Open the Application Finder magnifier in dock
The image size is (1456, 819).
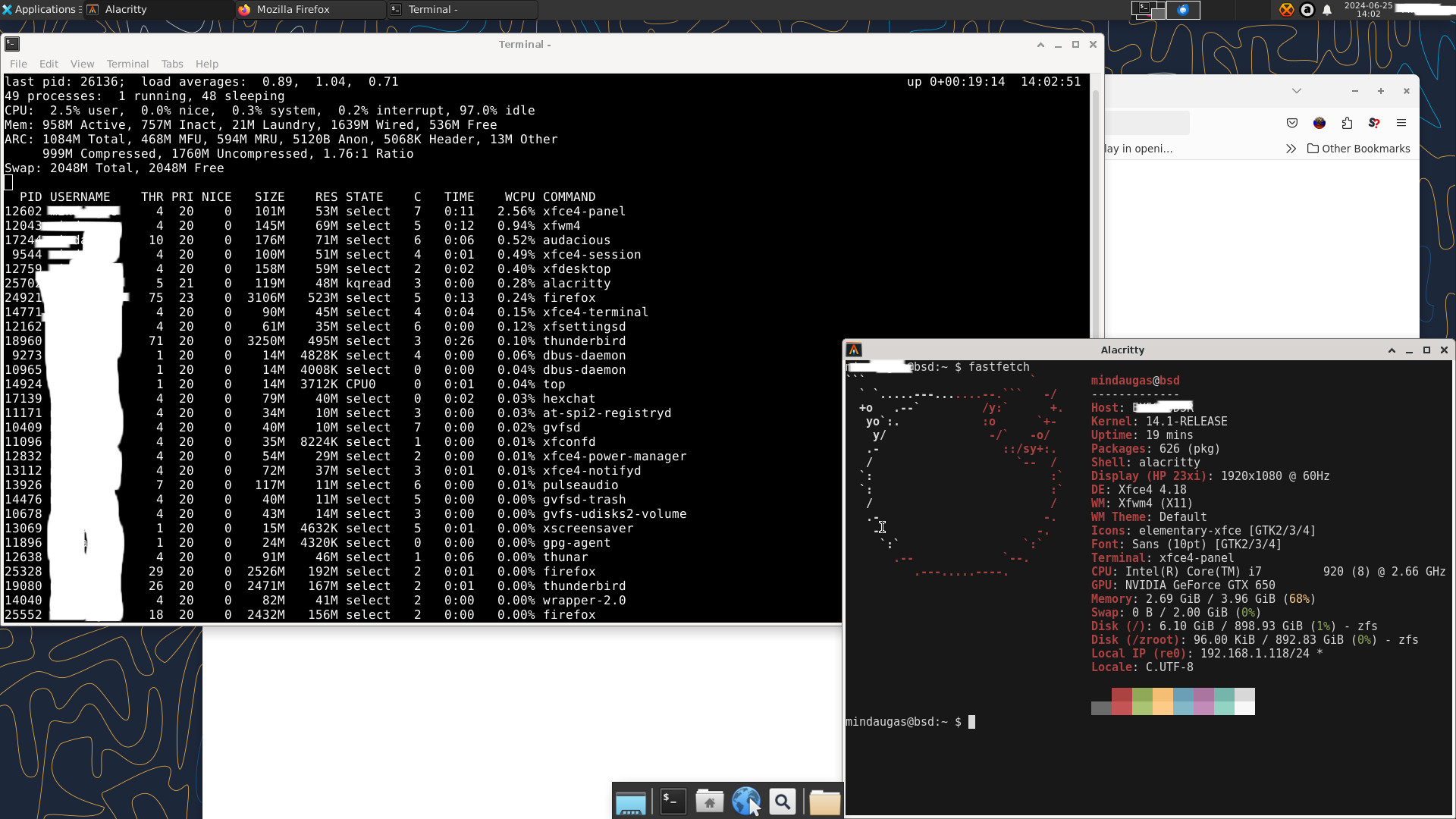point(783,802)
